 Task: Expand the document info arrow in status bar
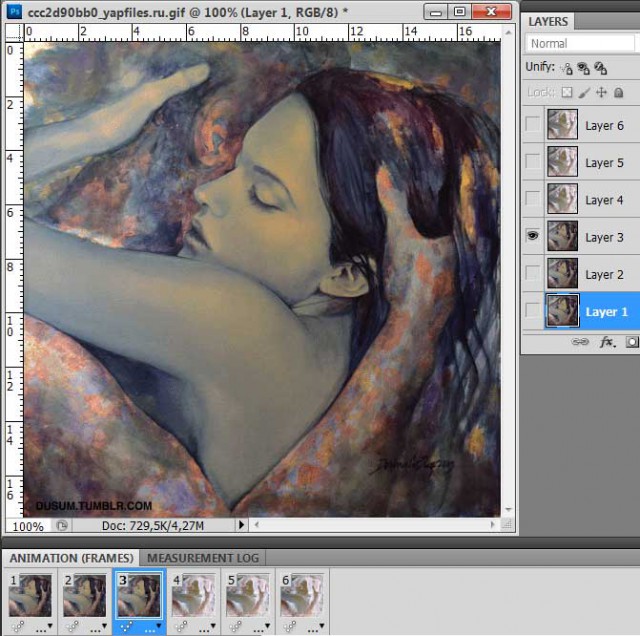(241, 524)
